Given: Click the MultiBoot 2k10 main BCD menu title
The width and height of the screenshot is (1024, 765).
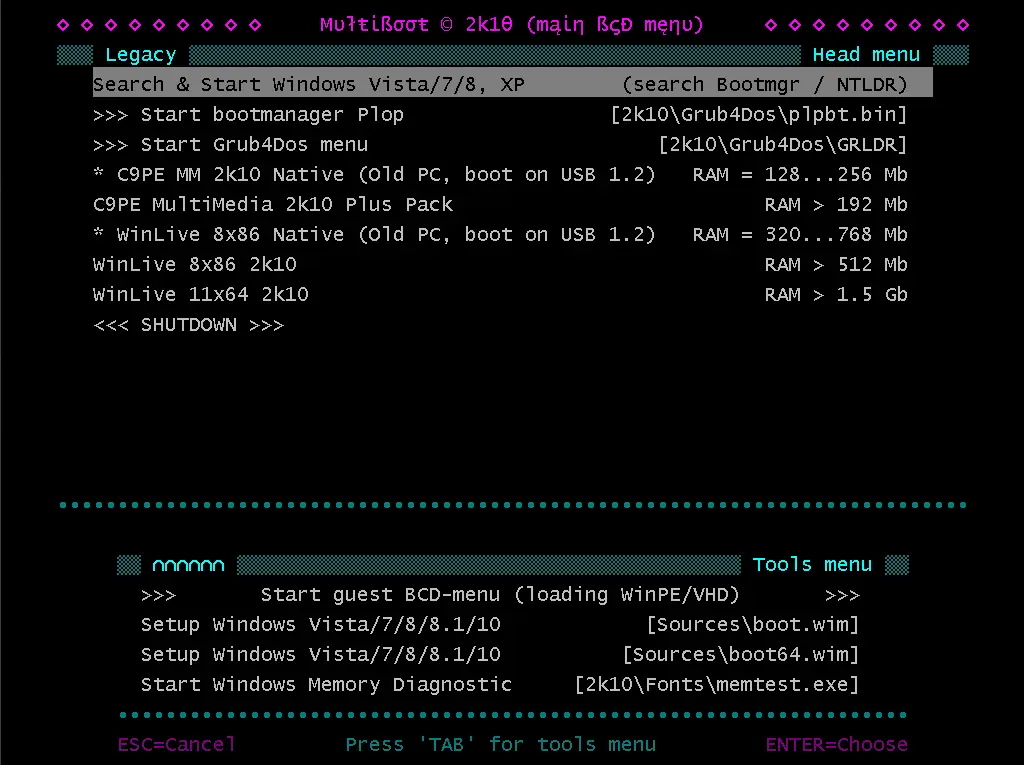Looking at the screenshot, I should pyautogui.click(x=511, y=25).
